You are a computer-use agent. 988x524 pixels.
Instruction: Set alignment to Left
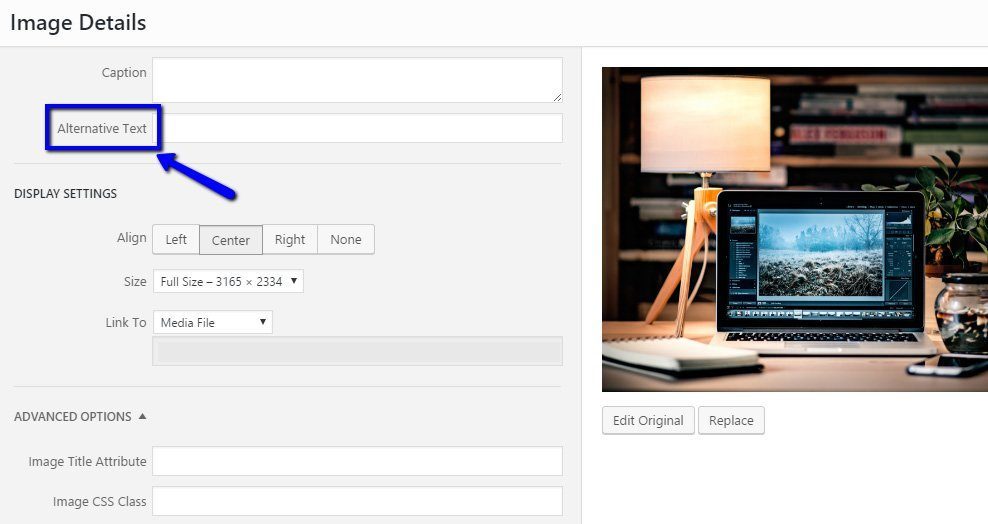tap(176, 239)
